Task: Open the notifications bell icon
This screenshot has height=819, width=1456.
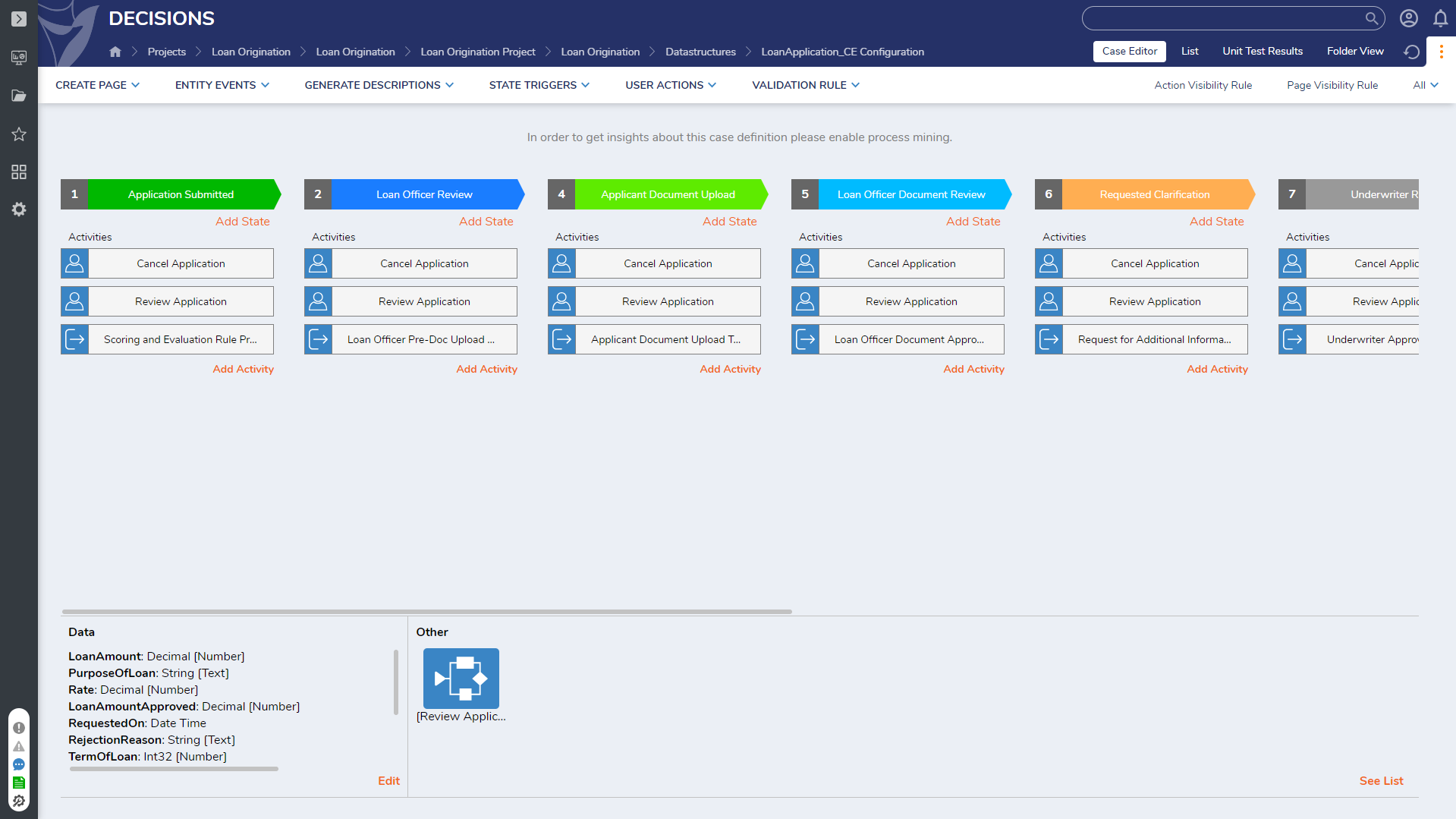Action: (x=1440, y=18)
